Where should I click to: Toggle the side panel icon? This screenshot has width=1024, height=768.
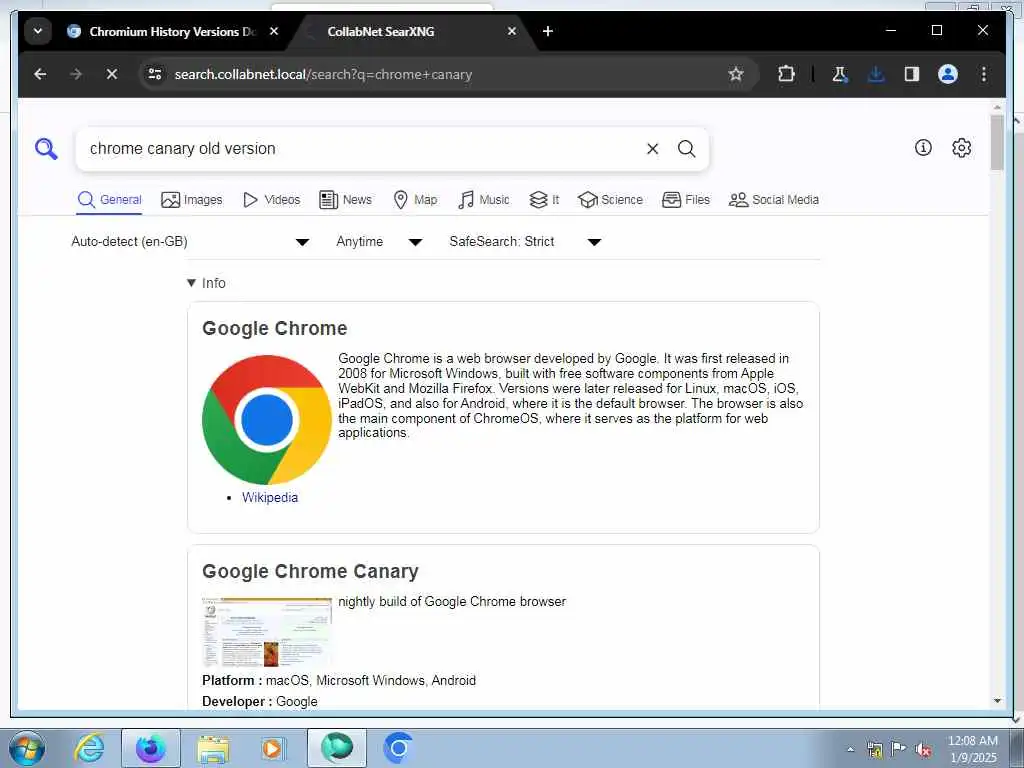tap(912, 74)
